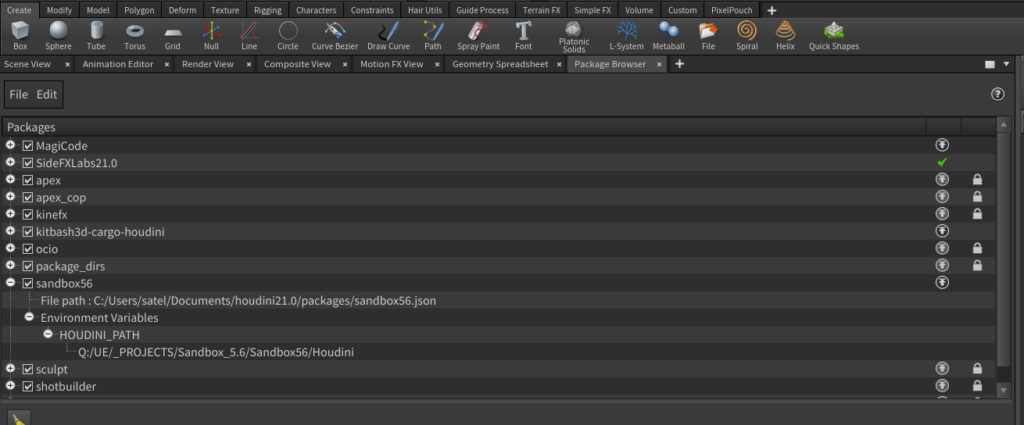Toggle the sandbox56 package checkbox

click(x=28, y=284)
